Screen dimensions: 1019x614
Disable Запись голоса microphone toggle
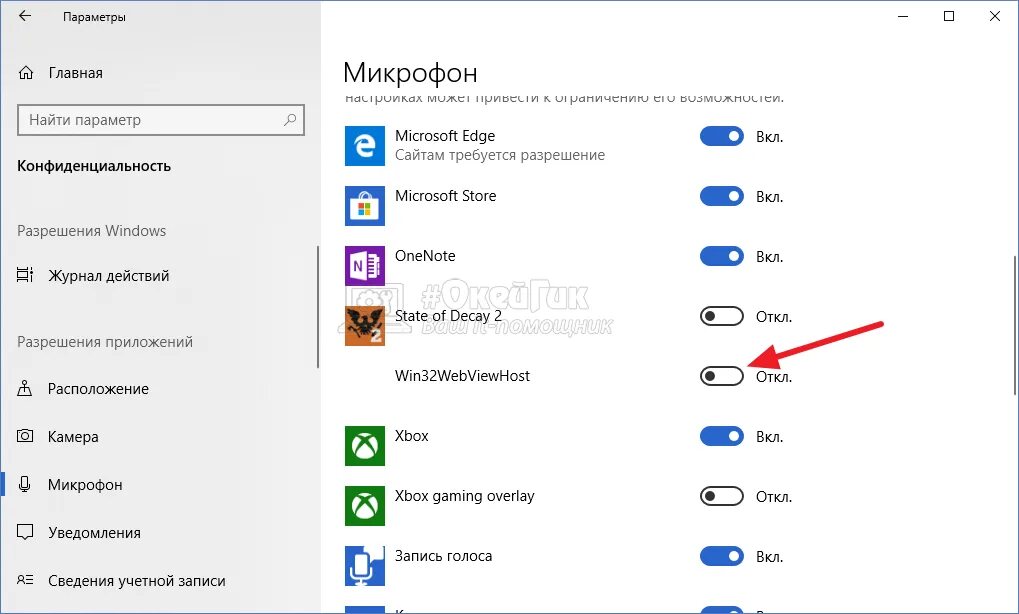tap(721, 556)
